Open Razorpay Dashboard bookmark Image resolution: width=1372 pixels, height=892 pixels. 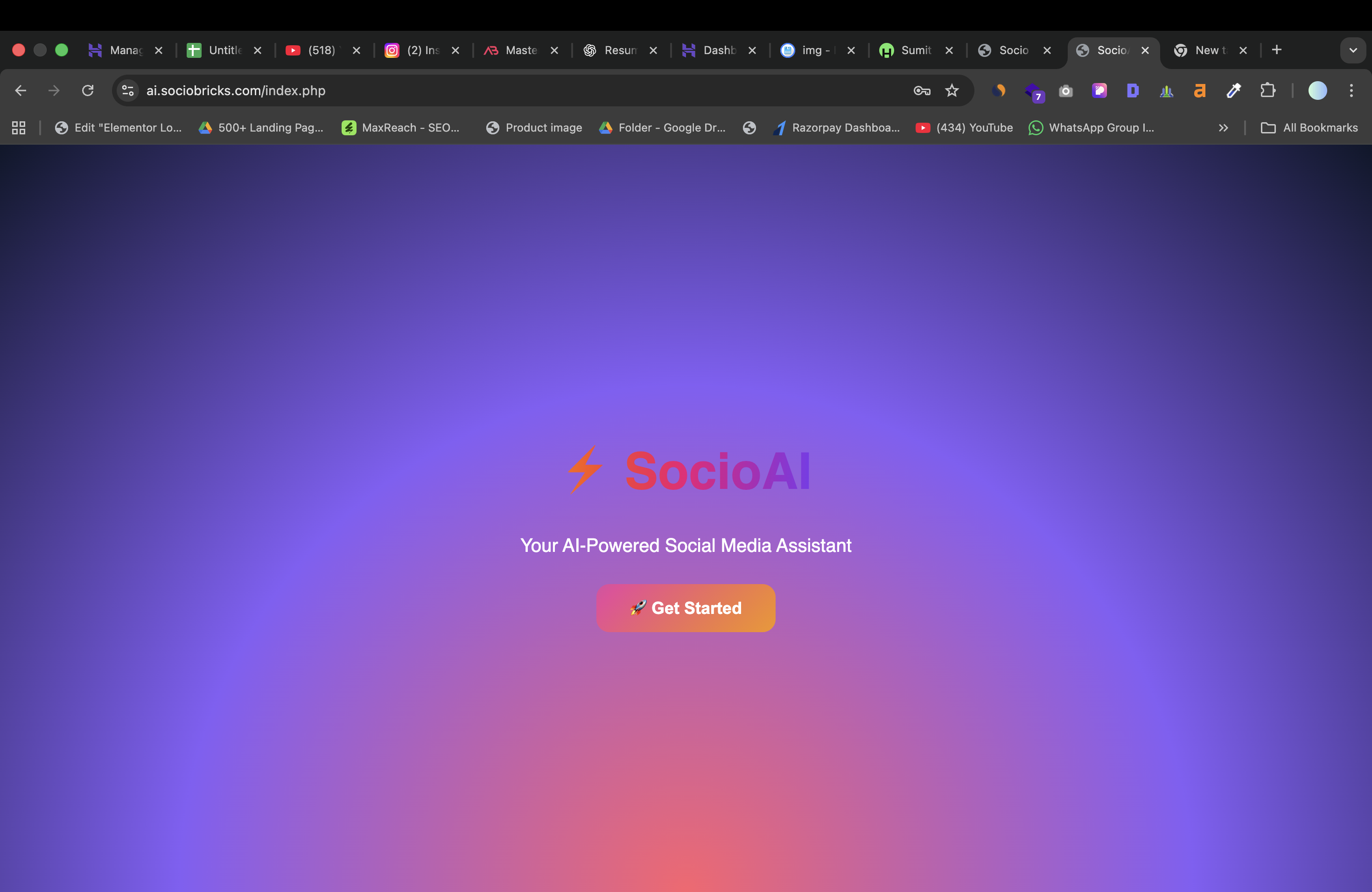point(836,128)
